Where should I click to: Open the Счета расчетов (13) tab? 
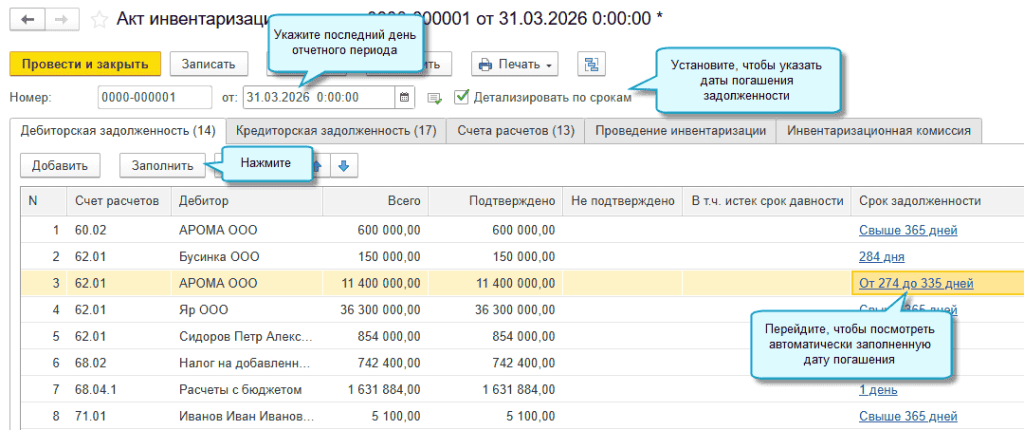pyautogui.click(x=515, y=130)
